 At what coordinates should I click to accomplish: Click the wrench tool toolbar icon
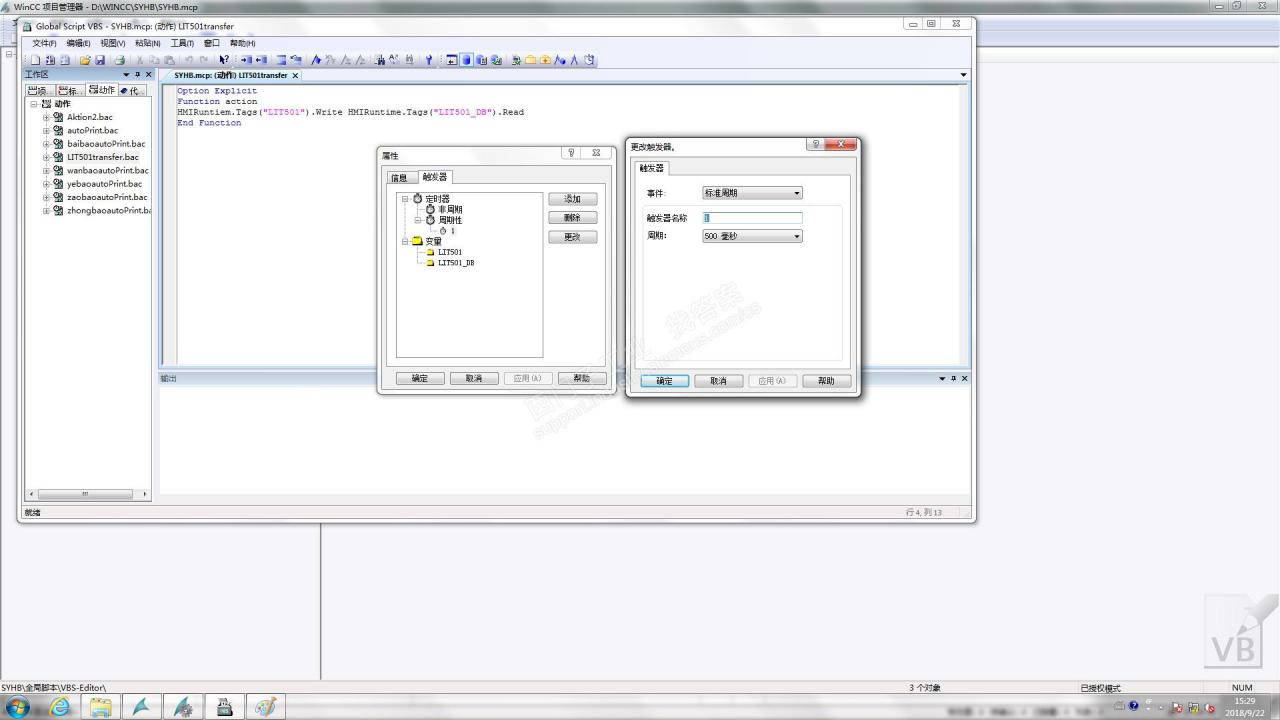(x=429, y=60)
